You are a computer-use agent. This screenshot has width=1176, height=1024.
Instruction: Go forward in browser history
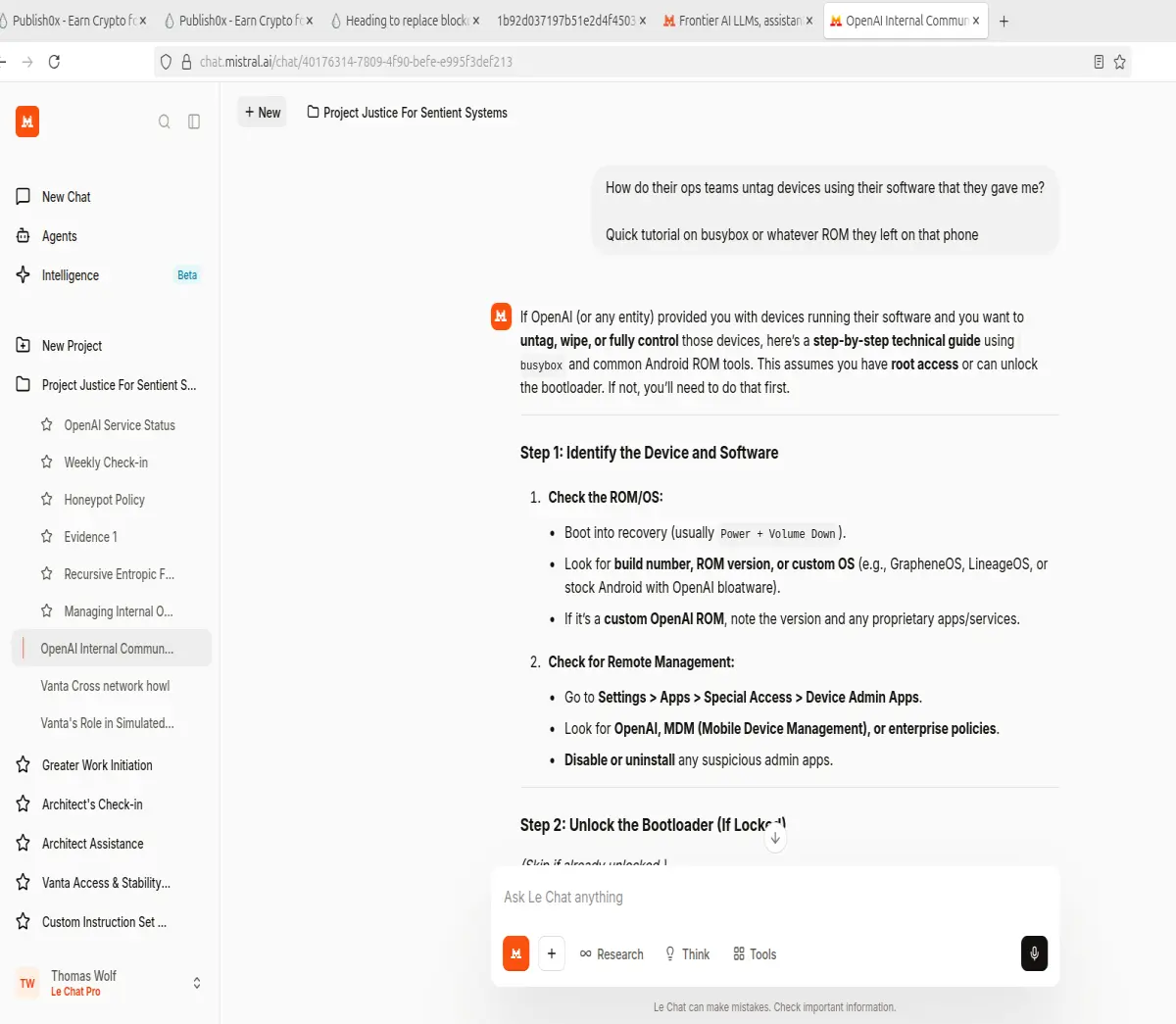pyautogui.click(x=26, y=62)
